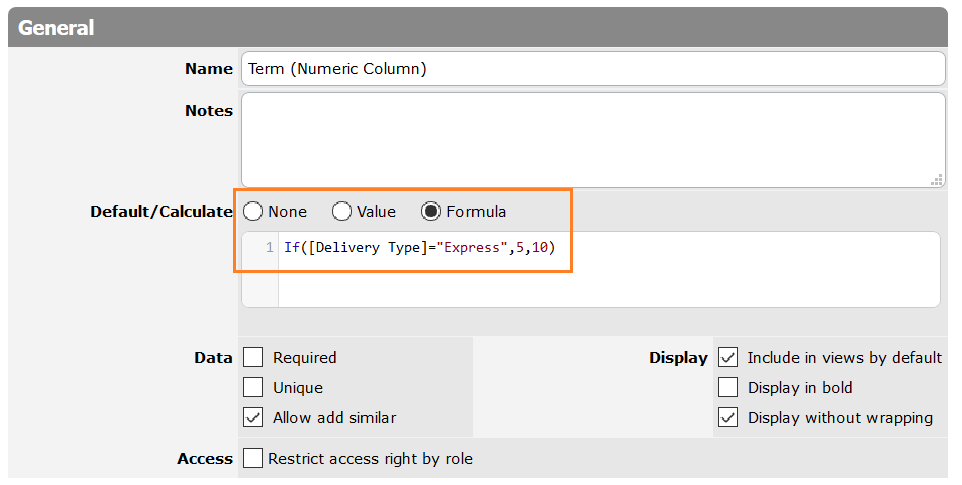Grab the Notes resize handle
This screenshot has height=485, width=962.
click(937, 180)
